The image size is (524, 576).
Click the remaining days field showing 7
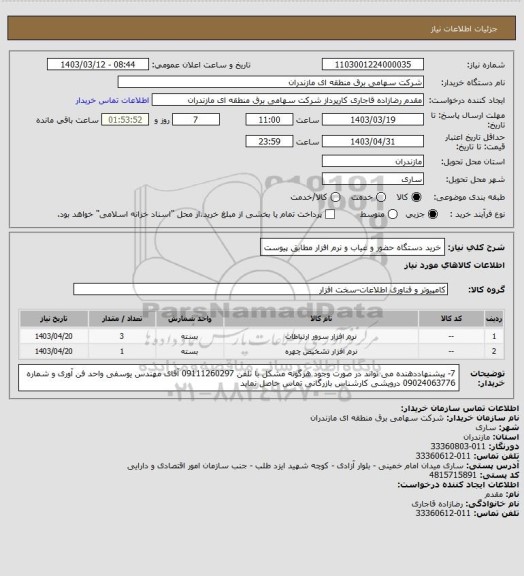tap(196, 120)
